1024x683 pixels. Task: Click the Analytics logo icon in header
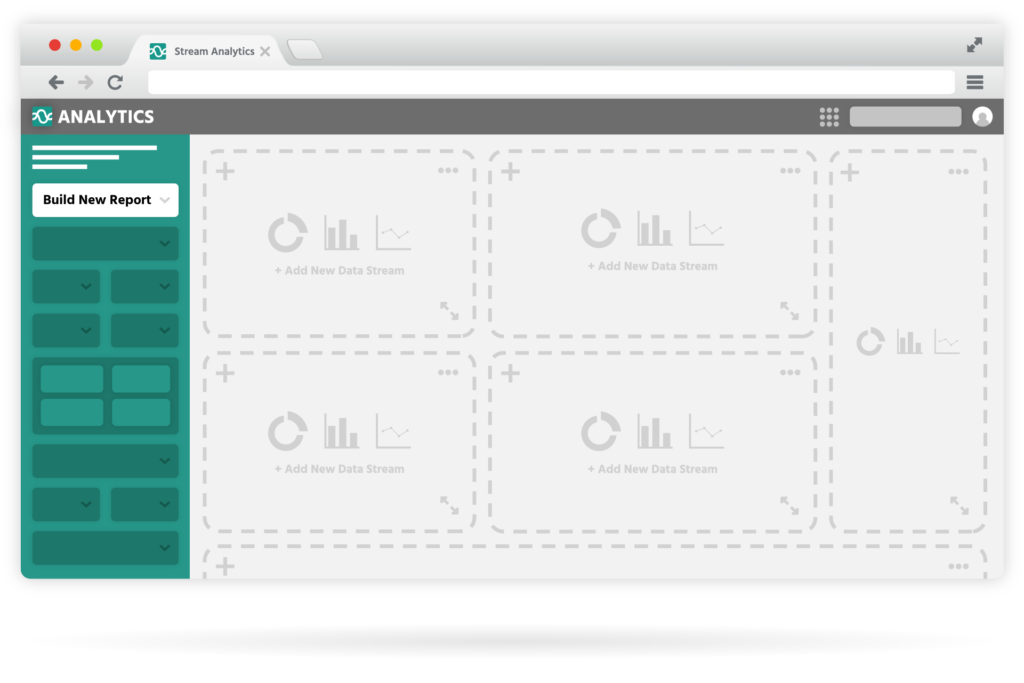click(42, 116)
